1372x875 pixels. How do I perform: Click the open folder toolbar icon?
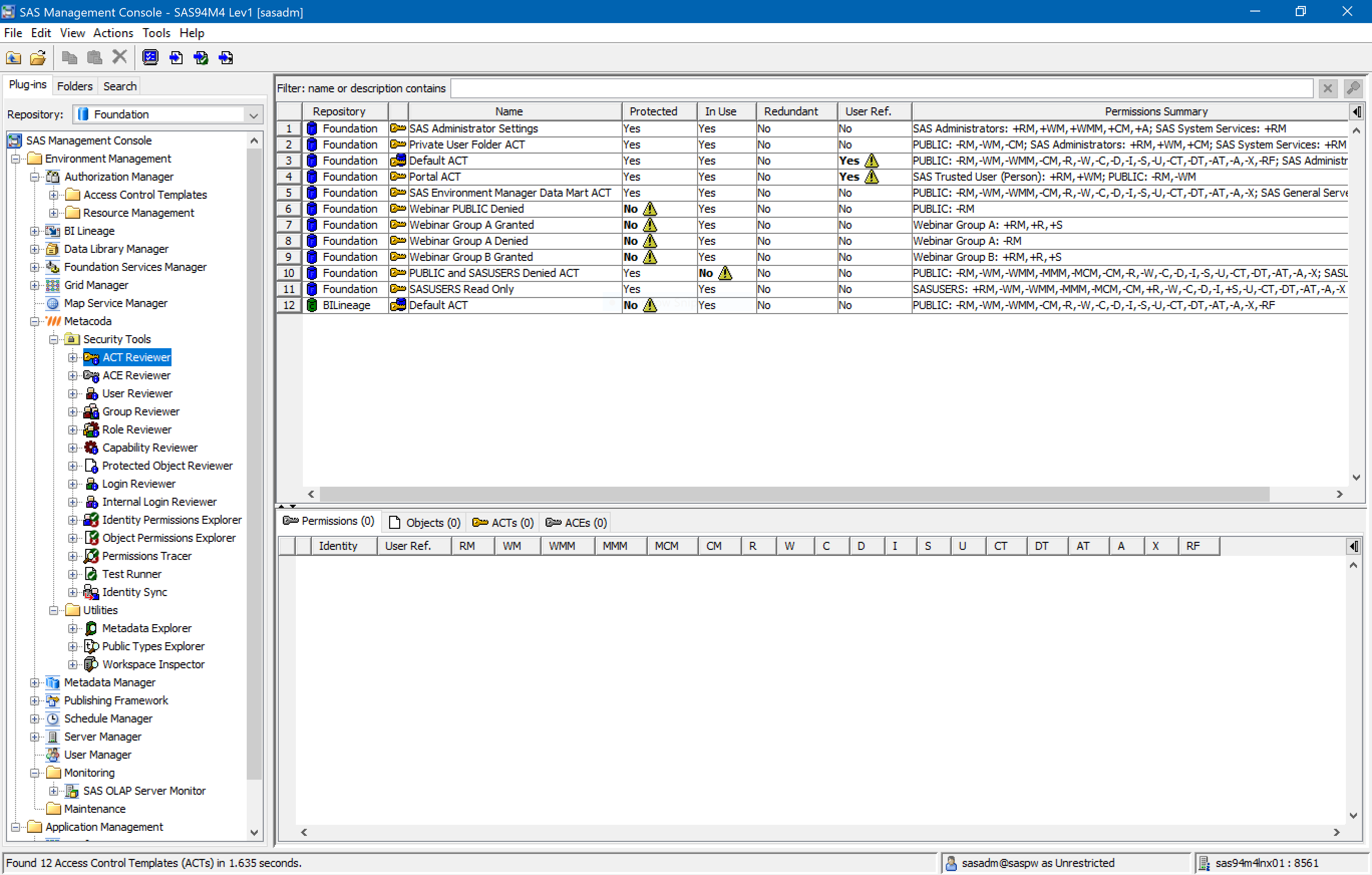(x=38, y=58)
